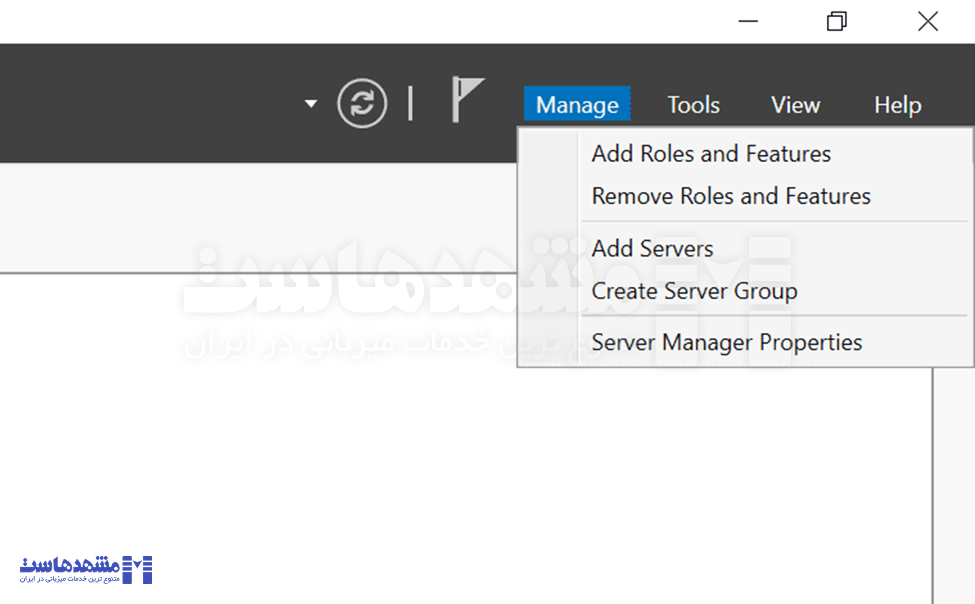Open the Help menu
Screen dimensions: 975x604
point(897,105)
